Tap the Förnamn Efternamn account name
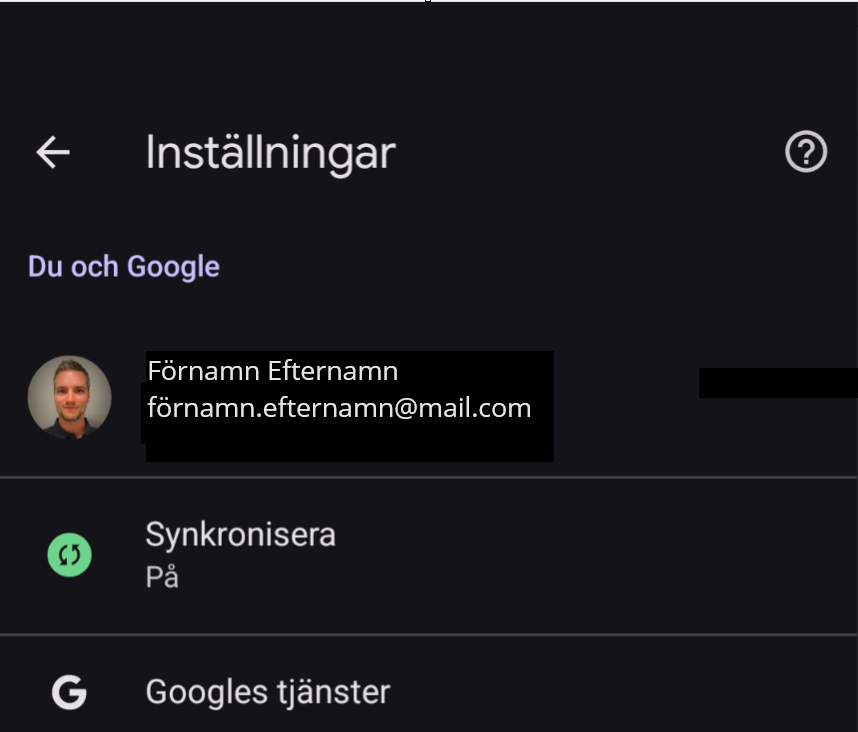Image resolution: width=858 pixels, height=732 pixels. point(273,371)
